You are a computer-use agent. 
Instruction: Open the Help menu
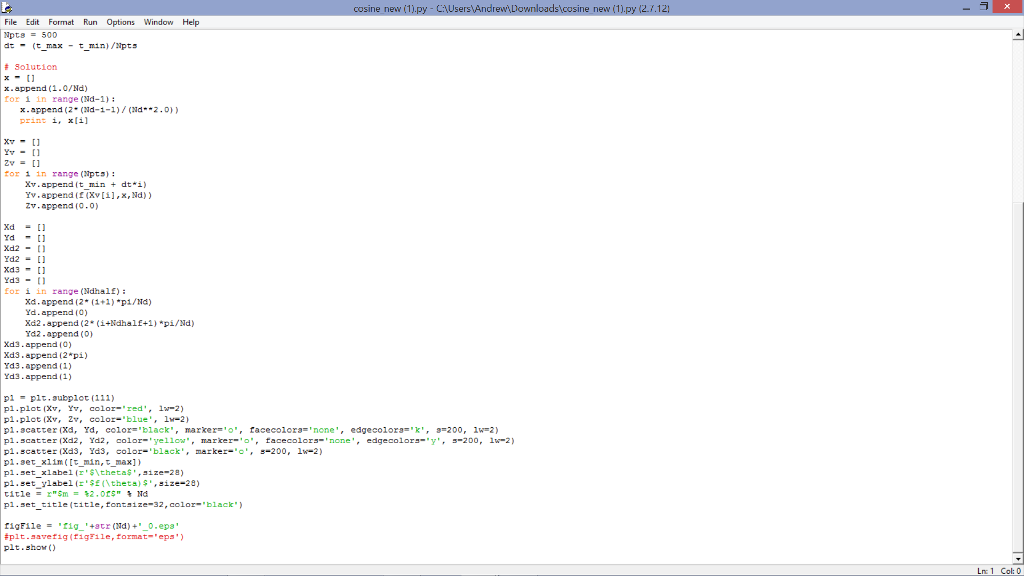[188, 21]
